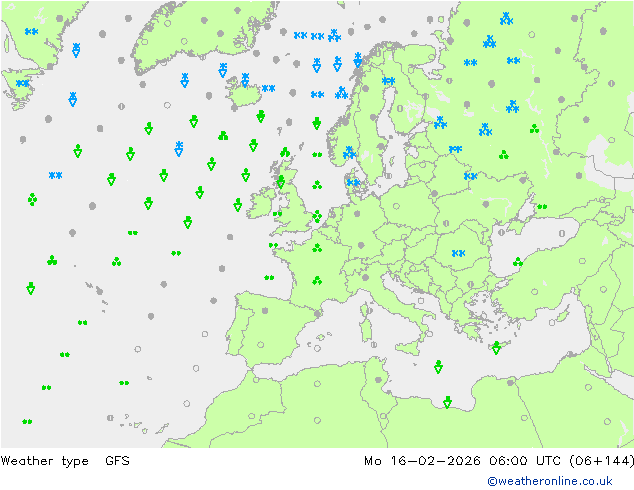Select the grey cloud dot over northern Italy
The height and width of the screenshot is (490, 634).
366,277
